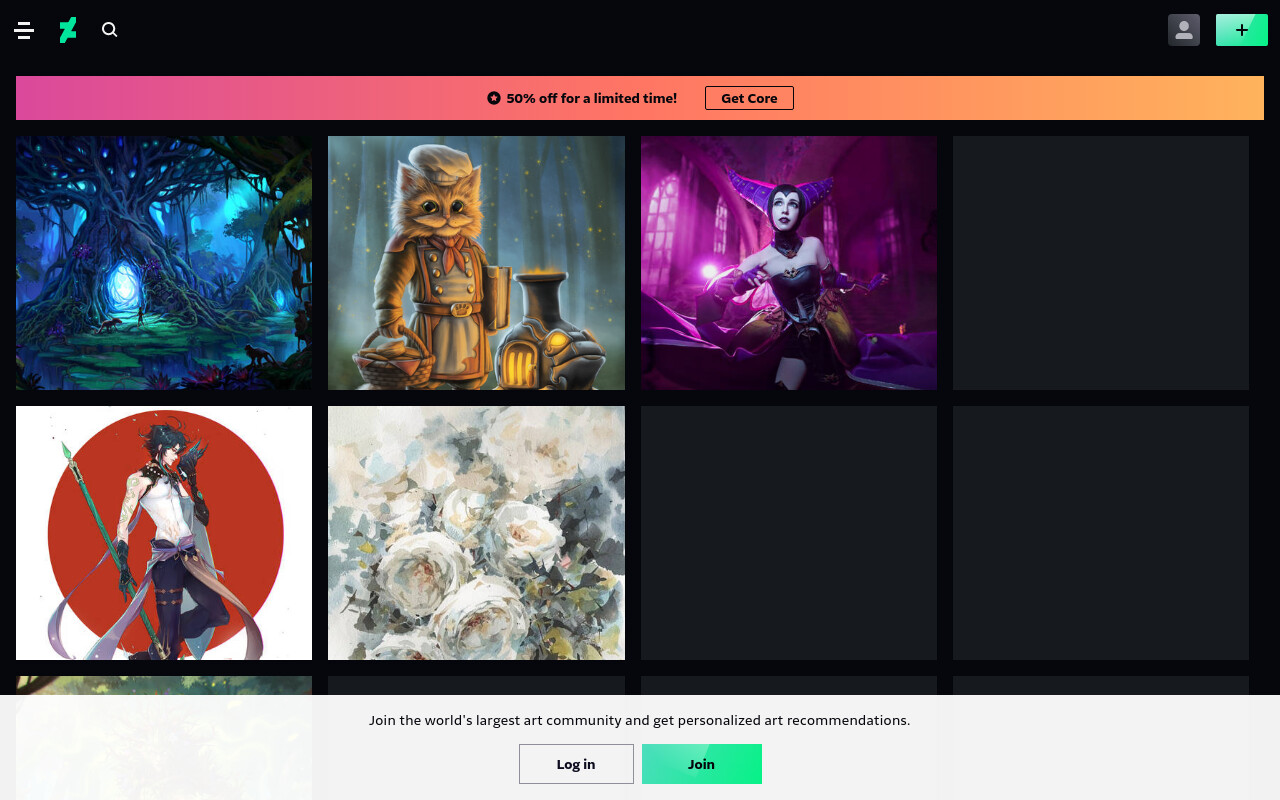Click empty placeholder tile beside cosplay photo
The image size is (1280, 800).
pyautogui.click(x=1101, y=263)
